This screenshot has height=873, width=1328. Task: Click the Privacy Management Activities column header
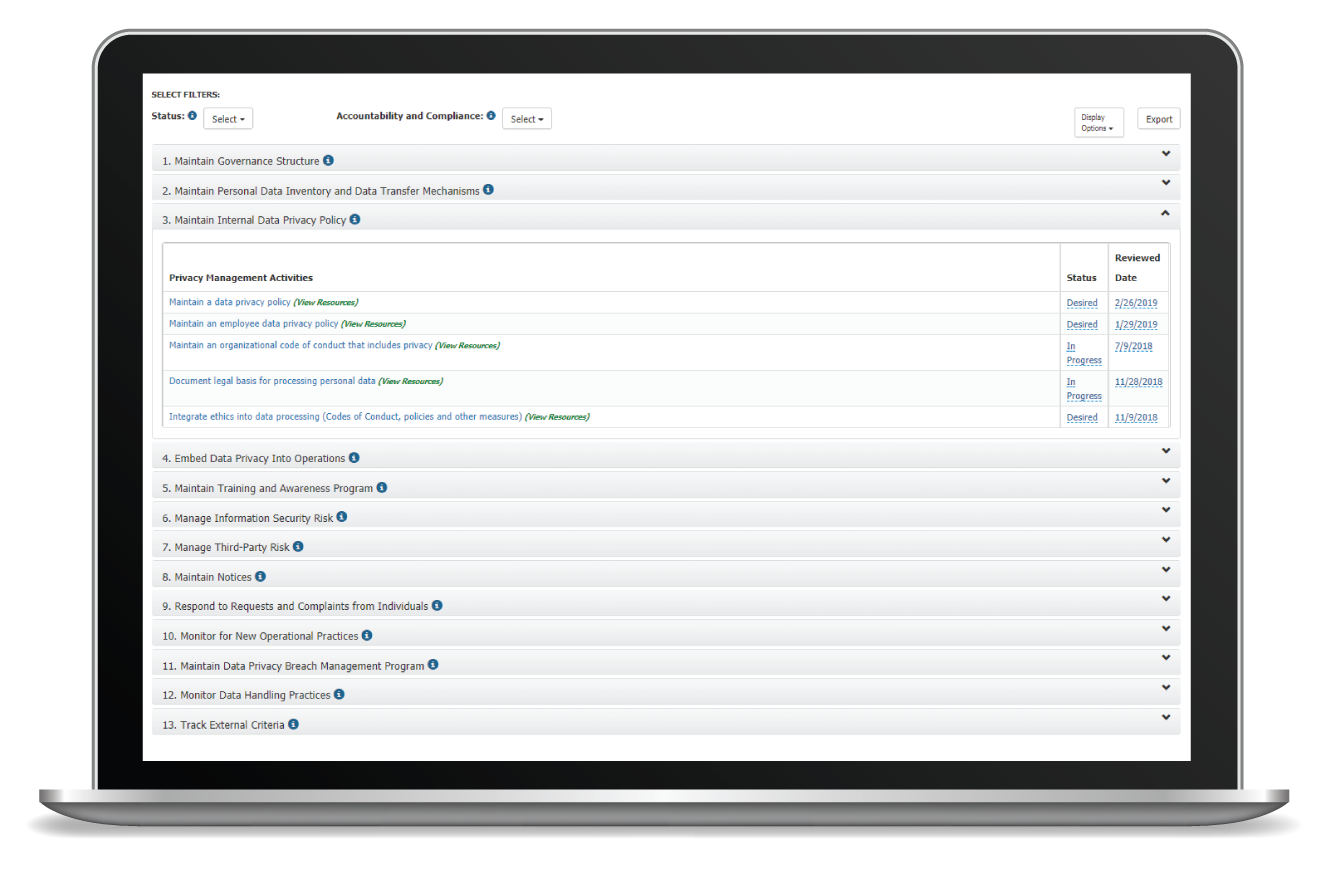pyautogui.click(x=241, y=278)
